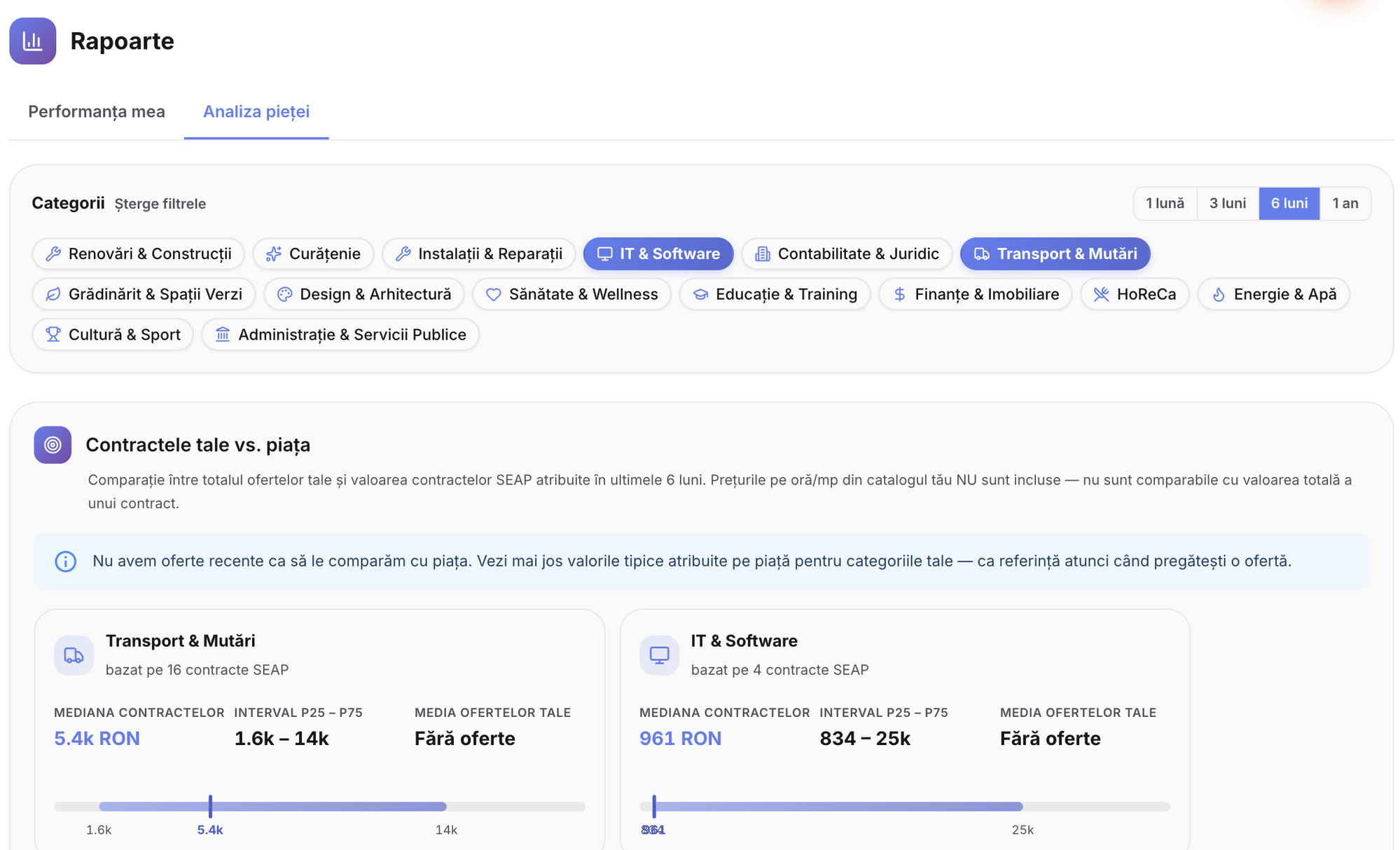Image resolution: width=1400 pixels, height=850 pixels.
Task: Open the Analiza pieței tab
Action: coord(256,112)
